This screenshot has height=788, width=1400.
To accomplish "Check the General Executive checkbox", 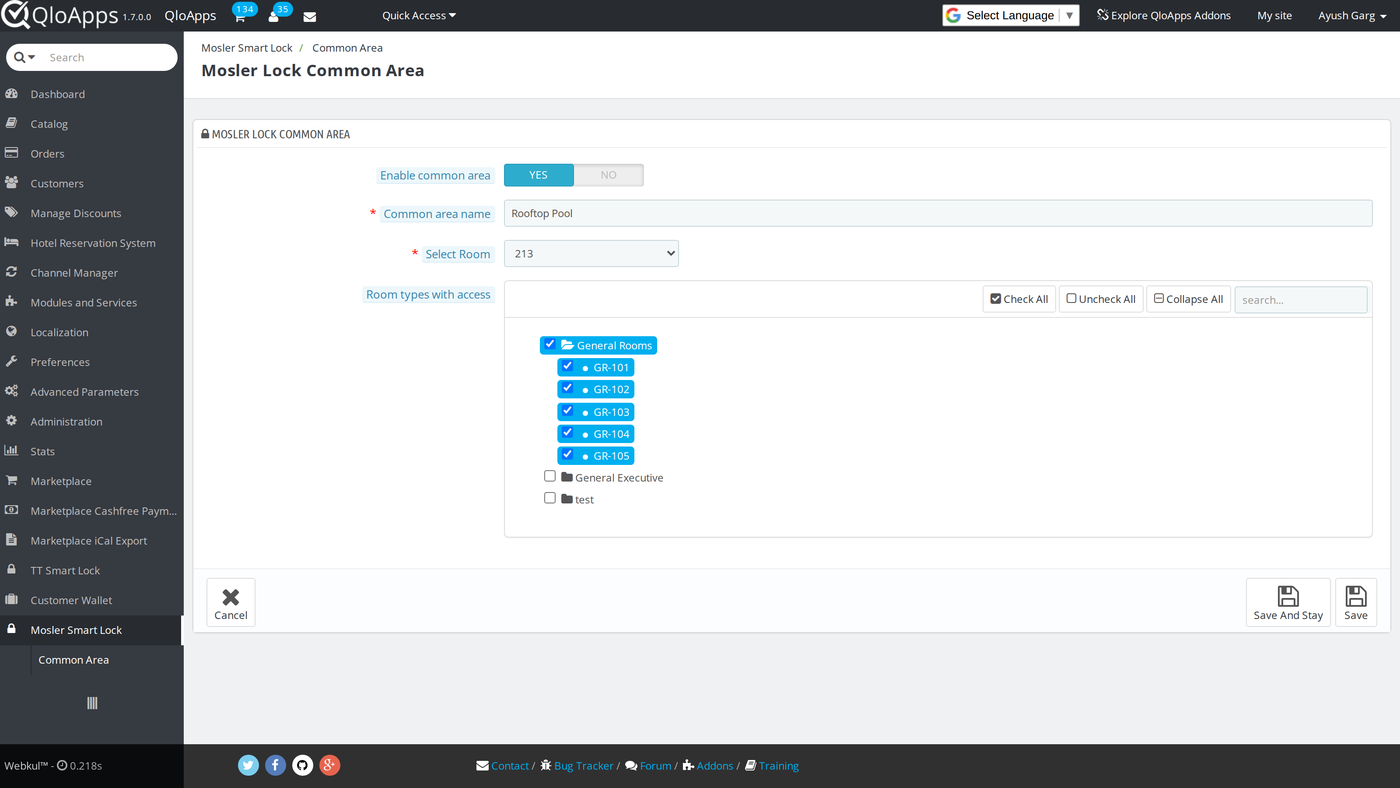I will (550, 476).
